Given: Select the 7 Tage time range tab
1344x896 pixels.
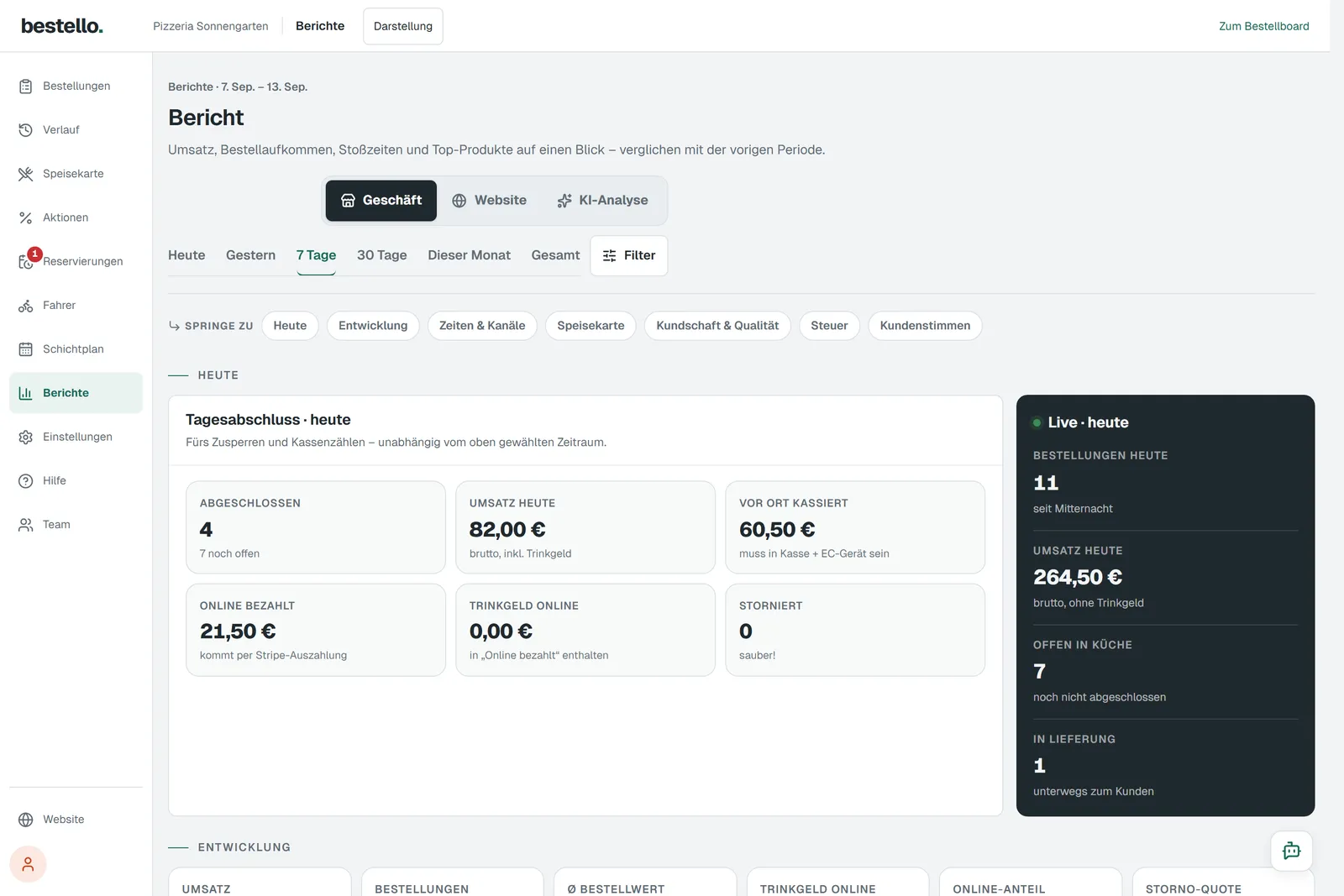Looking at the screenshot, I should tap(316, 255).
